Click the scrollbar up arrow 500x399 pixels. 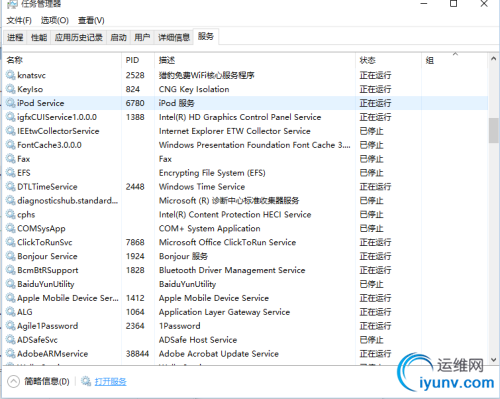pyautogui.click(x=494, y=59)
